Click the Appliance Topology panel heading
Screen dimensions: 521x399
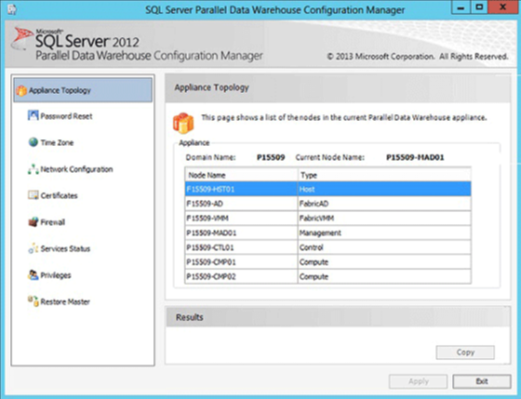tap(212, 88)
